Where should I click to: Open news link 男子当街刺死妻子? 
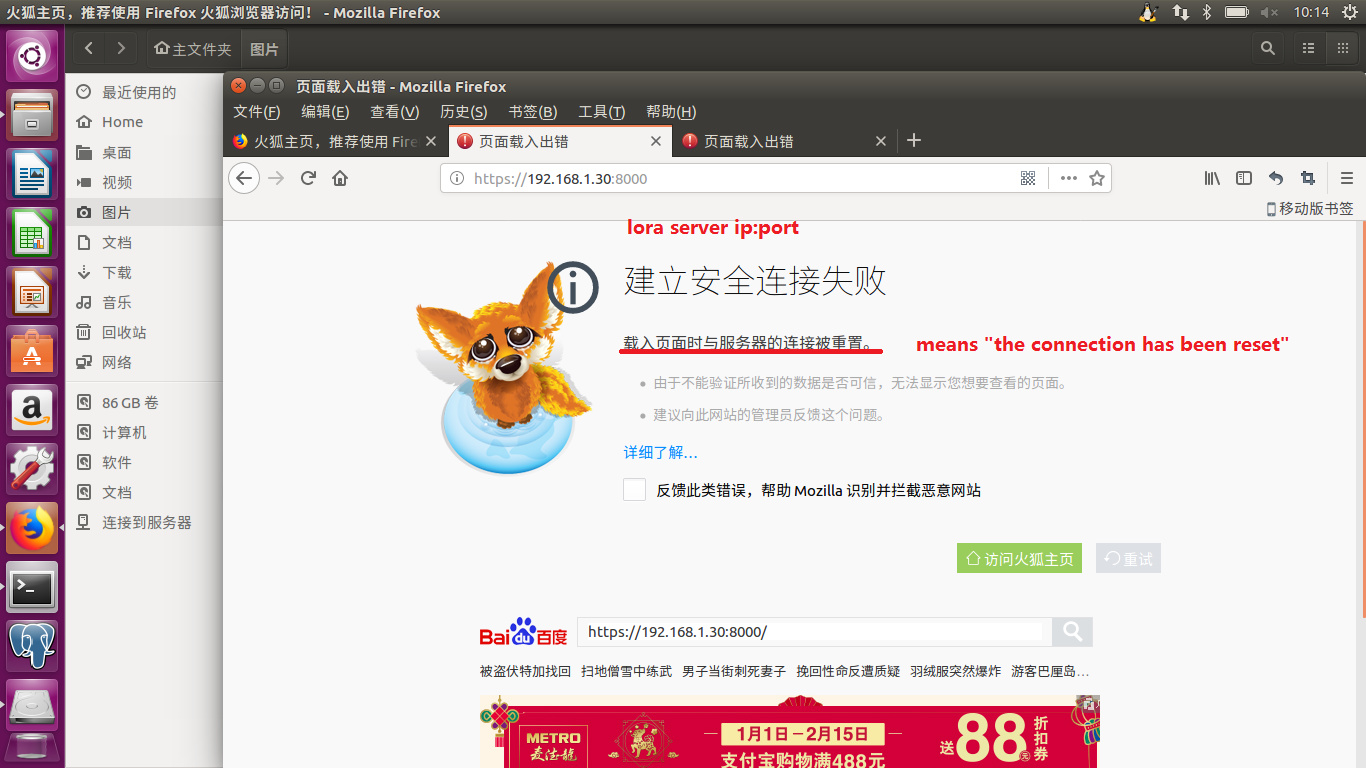[734, 671]
